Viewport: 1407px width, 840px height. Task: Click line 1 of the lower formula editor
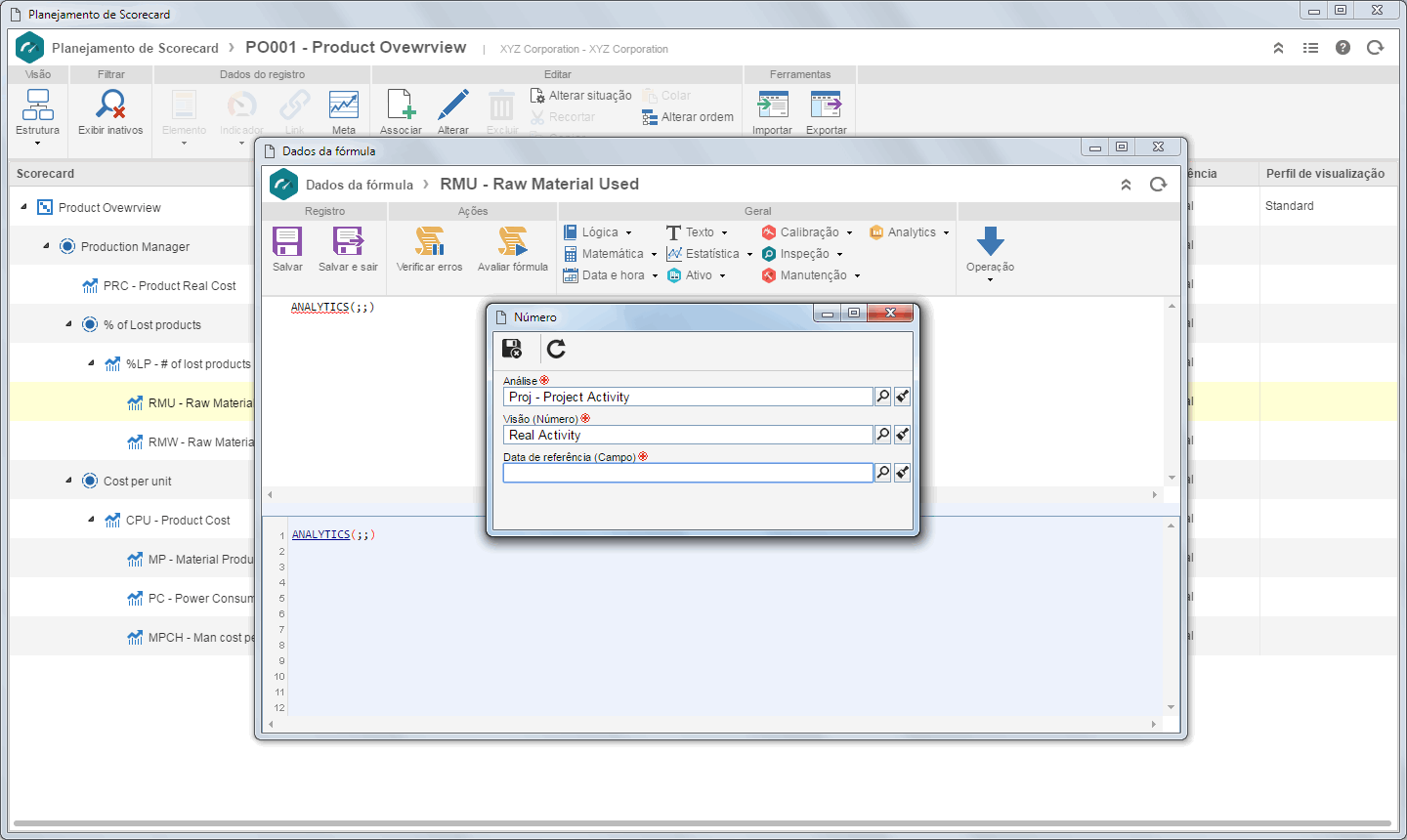[x=723, y=535]
